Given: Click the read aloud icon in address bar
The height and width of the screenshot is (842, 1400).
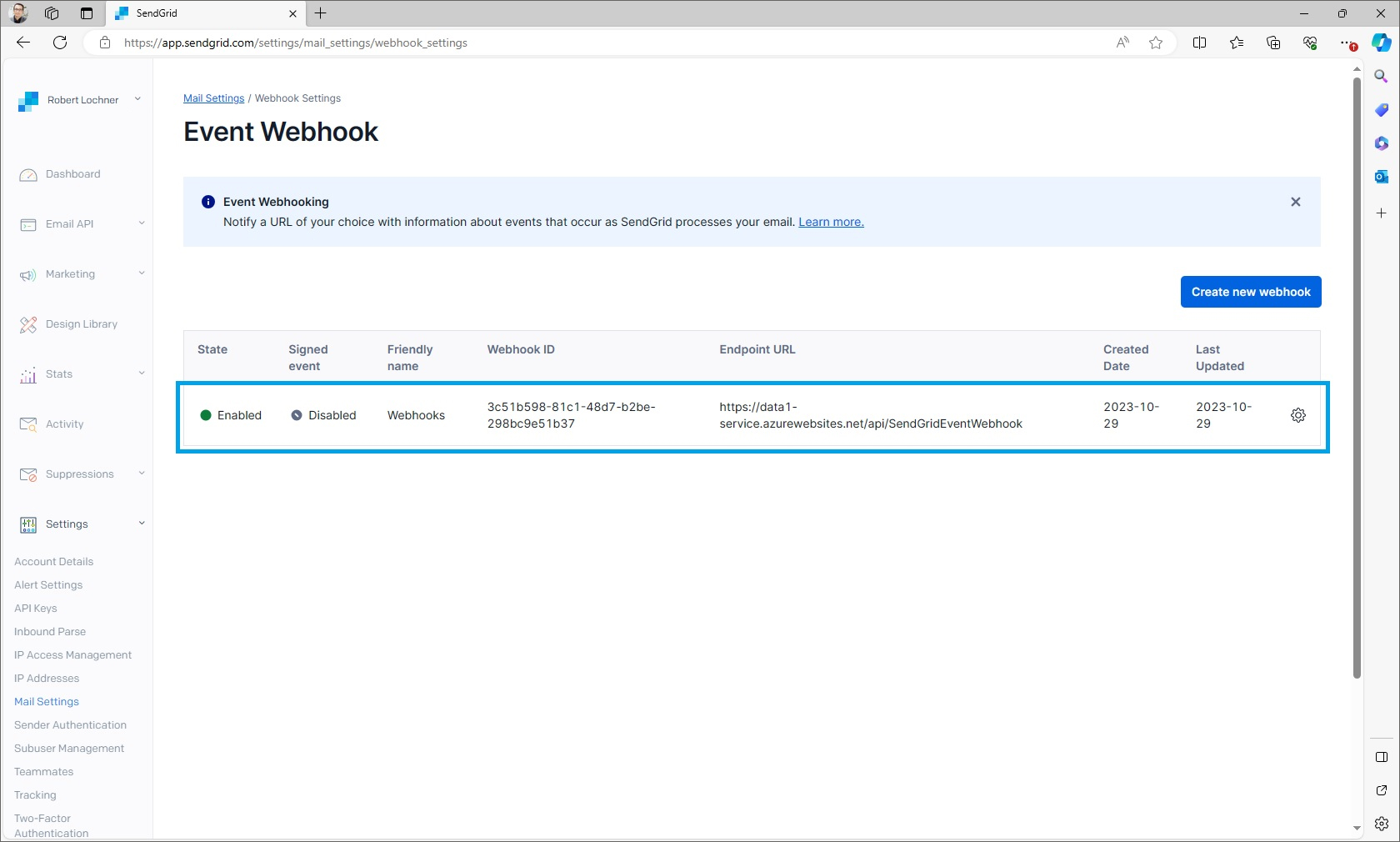Looking at the screenshot, I should [x=1122, y=43].
